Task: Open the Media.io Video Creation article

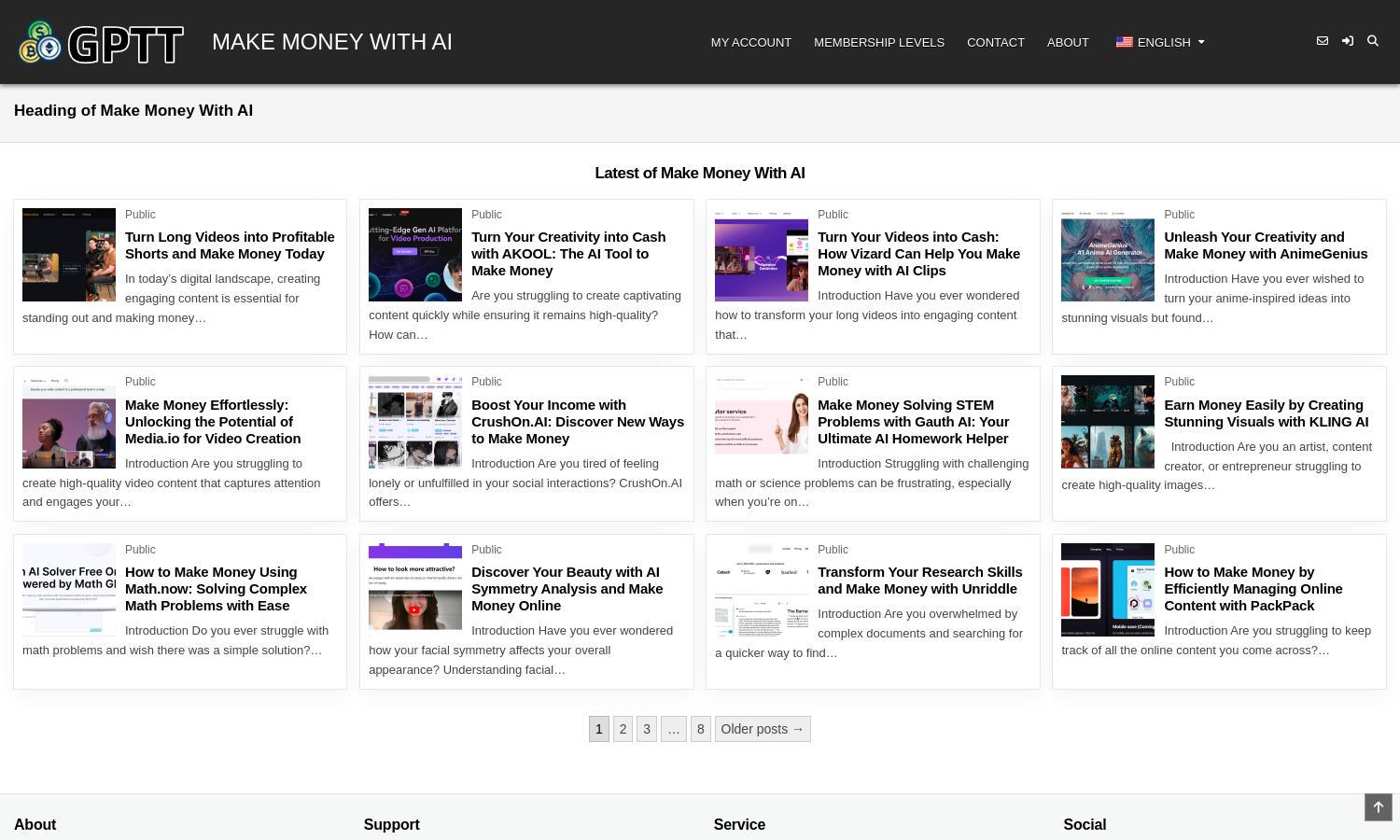Action: point(213,422)
